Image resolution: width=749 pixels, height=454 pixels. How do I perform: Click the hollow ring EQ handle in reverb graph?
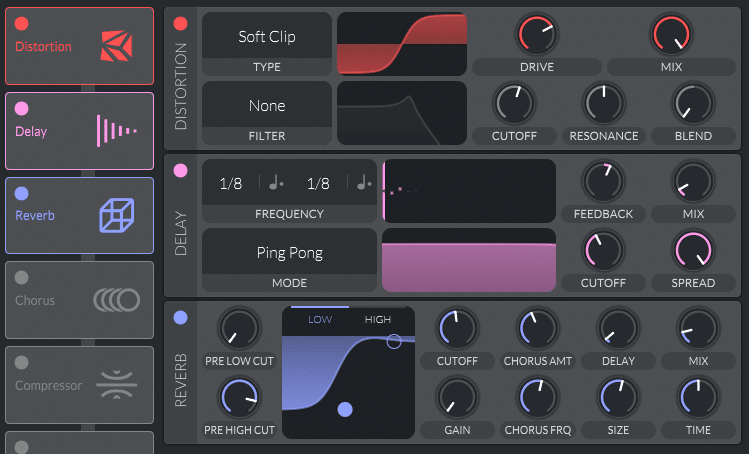(x=394, y=341)
